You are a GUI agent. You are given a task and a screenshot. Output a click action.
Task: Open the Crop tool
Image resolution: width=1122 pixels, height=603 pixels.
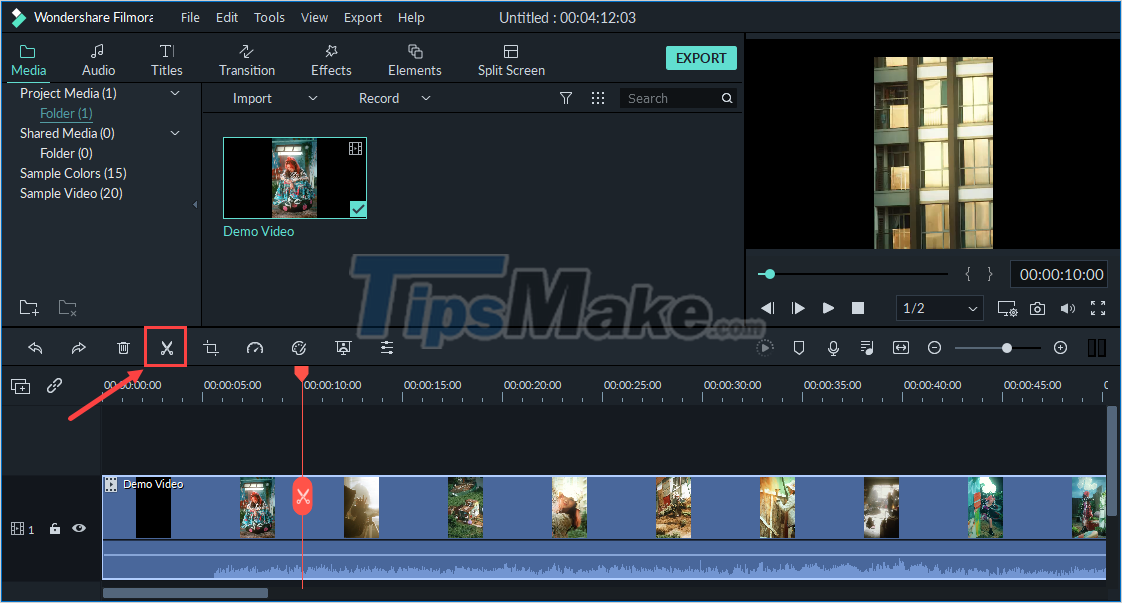[211, 347]
